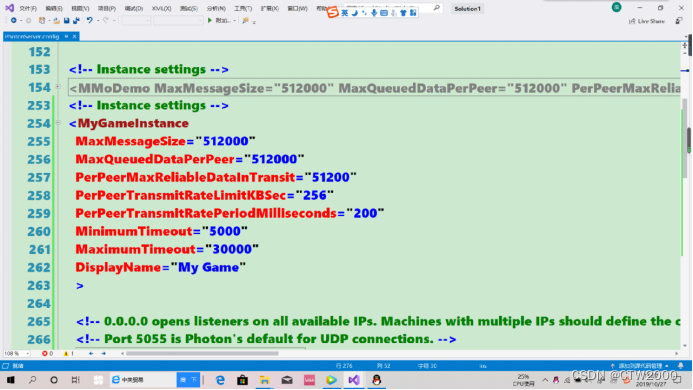Click the Live Share button
The height and width of the screenshot is (390, 693).
tap(647, 21)
